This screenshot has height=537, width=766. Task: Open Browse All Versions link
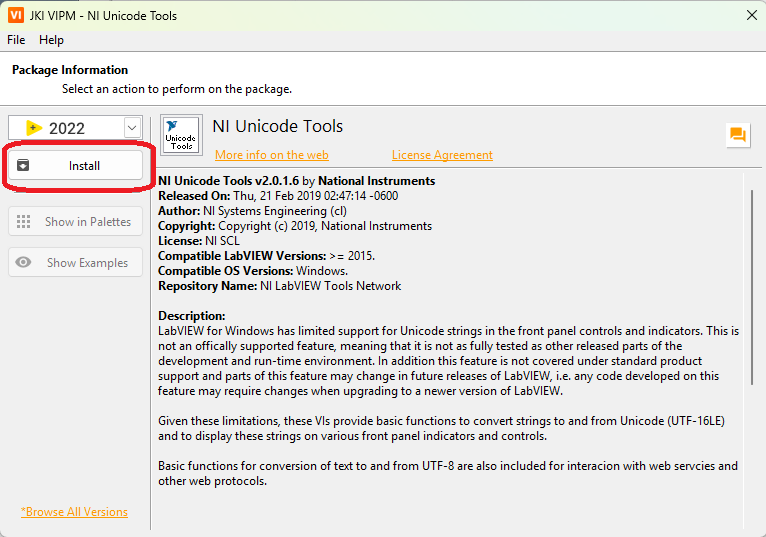point(74,512)
